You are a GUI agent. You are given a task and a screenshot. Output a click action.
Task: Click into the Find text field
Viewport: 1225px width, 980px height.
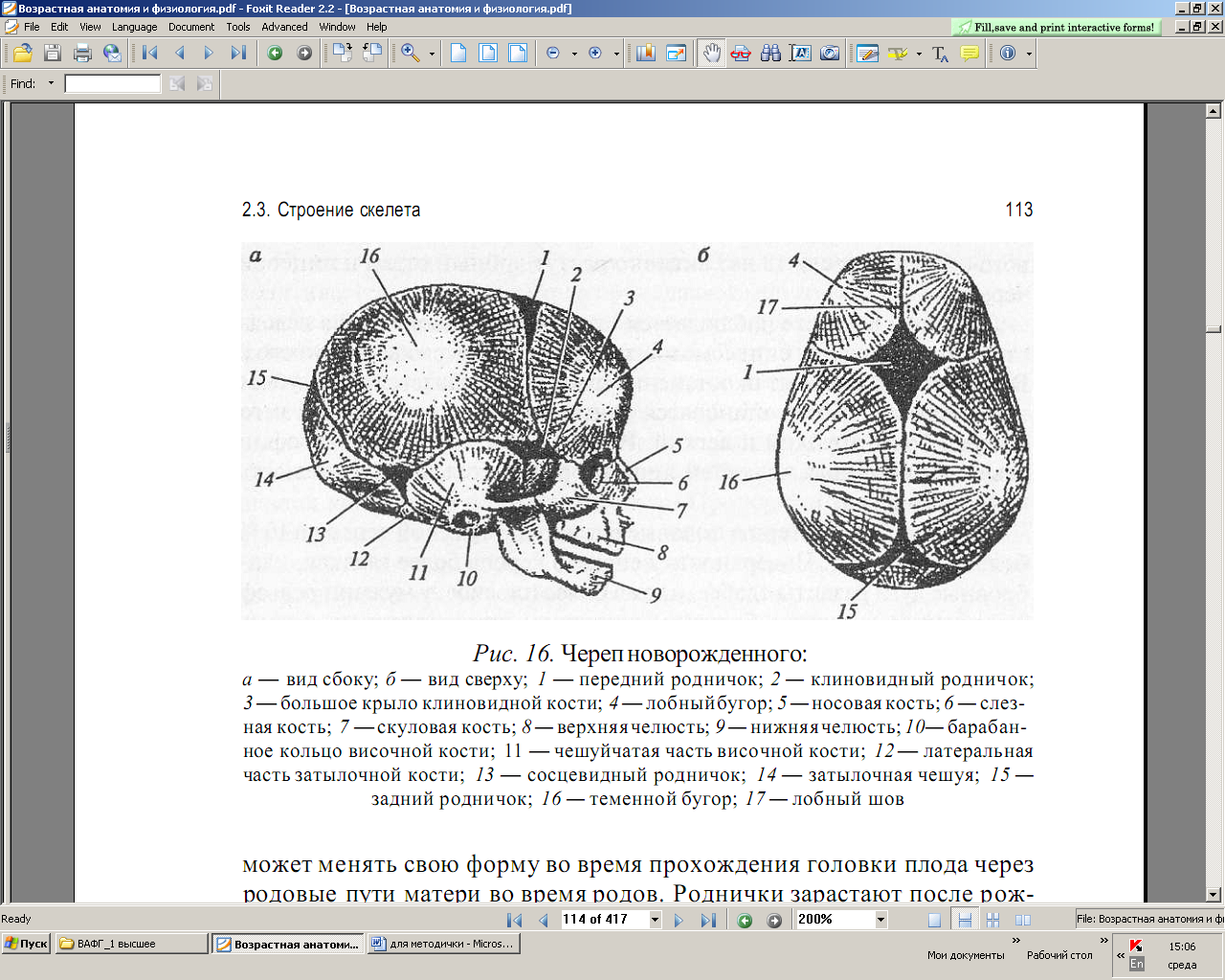pyautogui.click(x=113, y=84)
